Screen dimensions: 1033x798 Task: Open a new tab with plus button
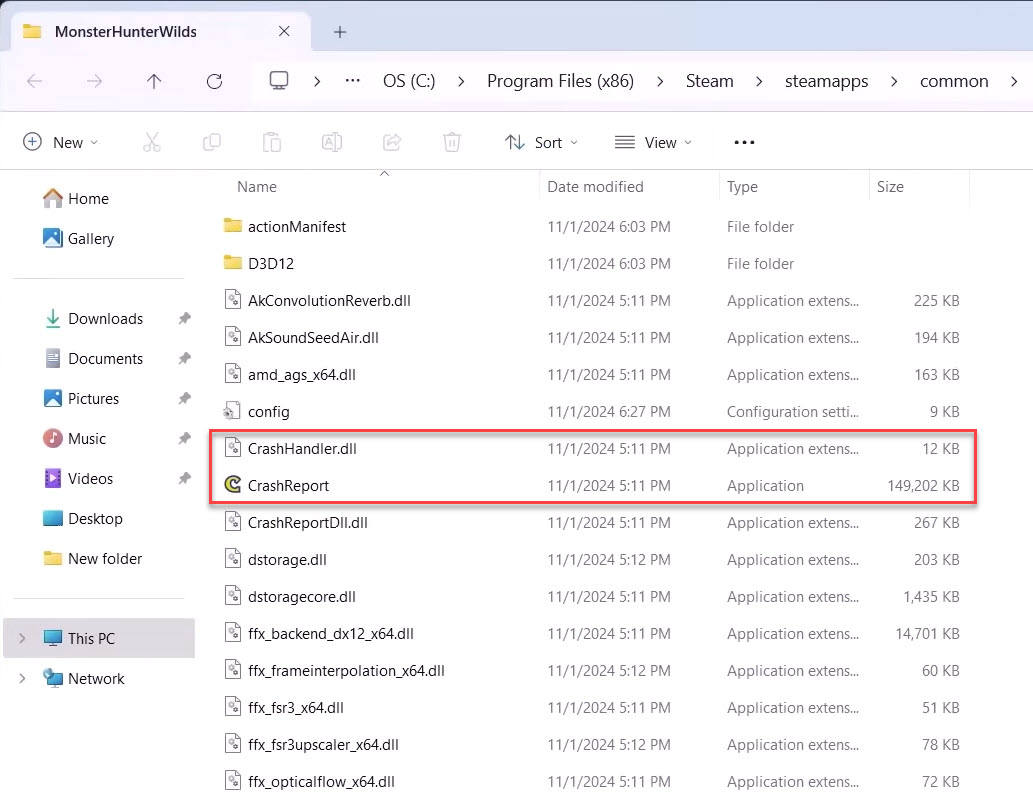click(340, 32)
